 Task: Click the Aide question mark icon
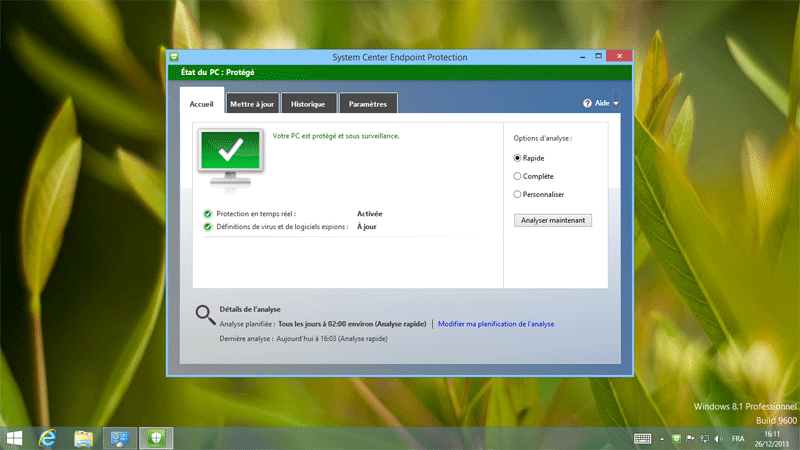point(587,103)
